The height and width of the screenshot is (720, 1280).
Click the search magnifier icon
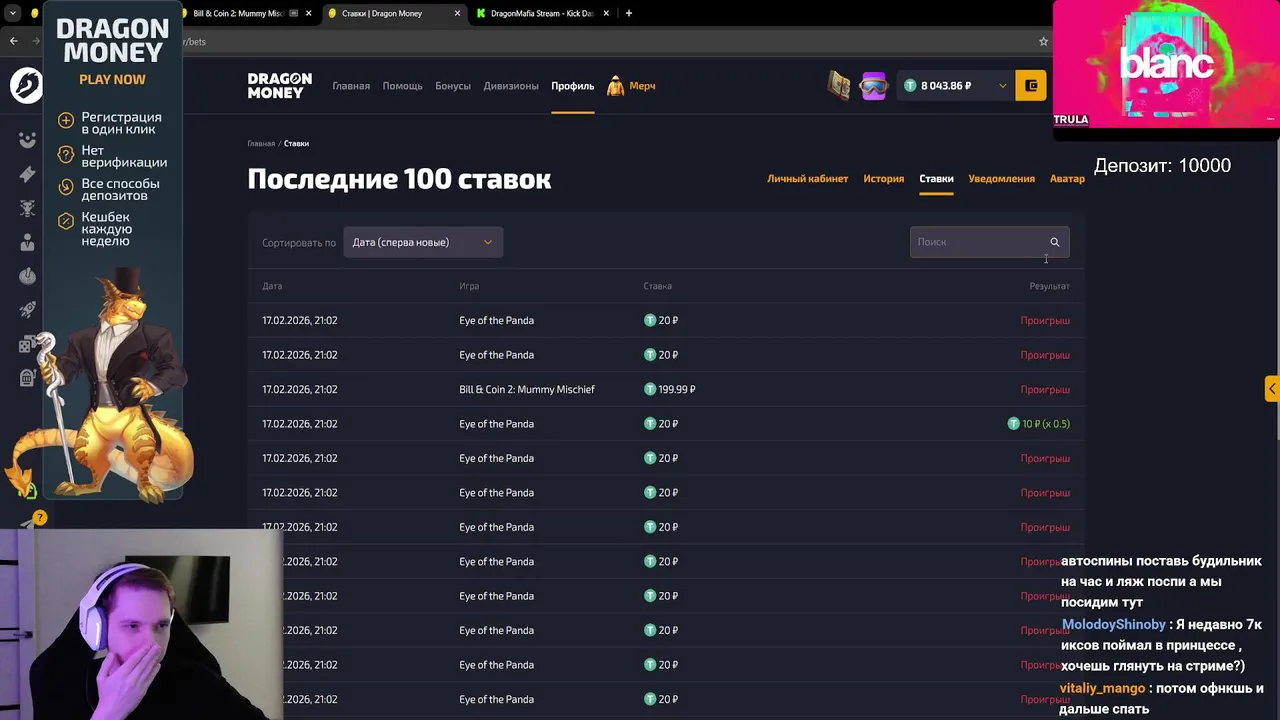pos(1054,242)
